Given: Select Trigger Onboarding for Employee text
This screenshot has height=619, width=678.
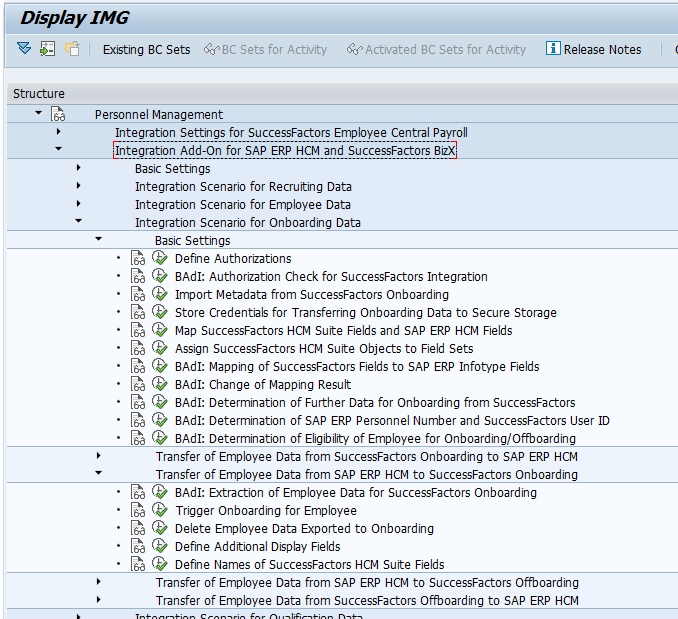Looking at the screenshot, I should (x=266, y=511).
